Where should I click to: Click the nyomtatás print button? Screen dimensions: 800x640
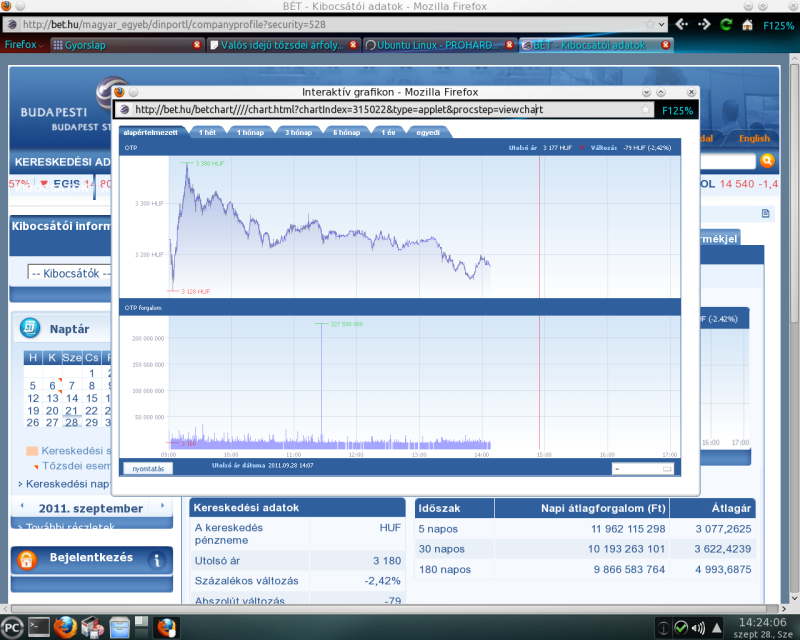coord(148,469)
